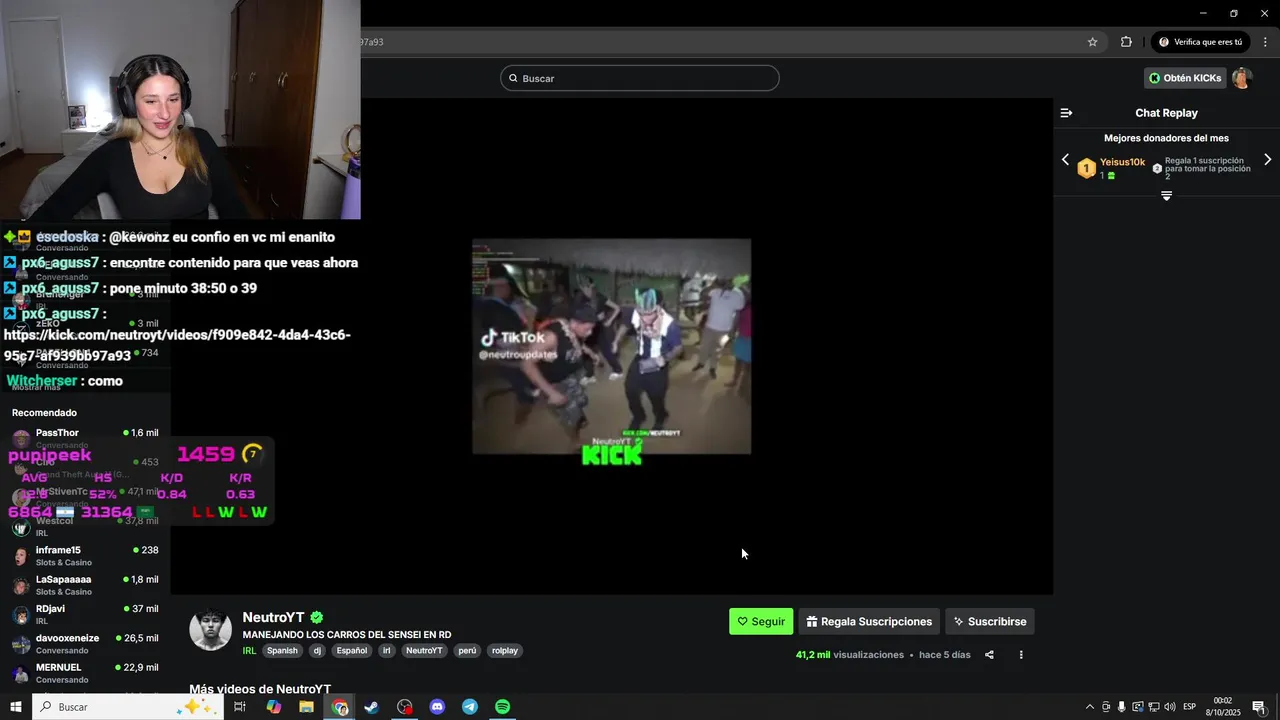Open File Explorer from taskbar
The image size is (1280, 720).
coord(306,707)
